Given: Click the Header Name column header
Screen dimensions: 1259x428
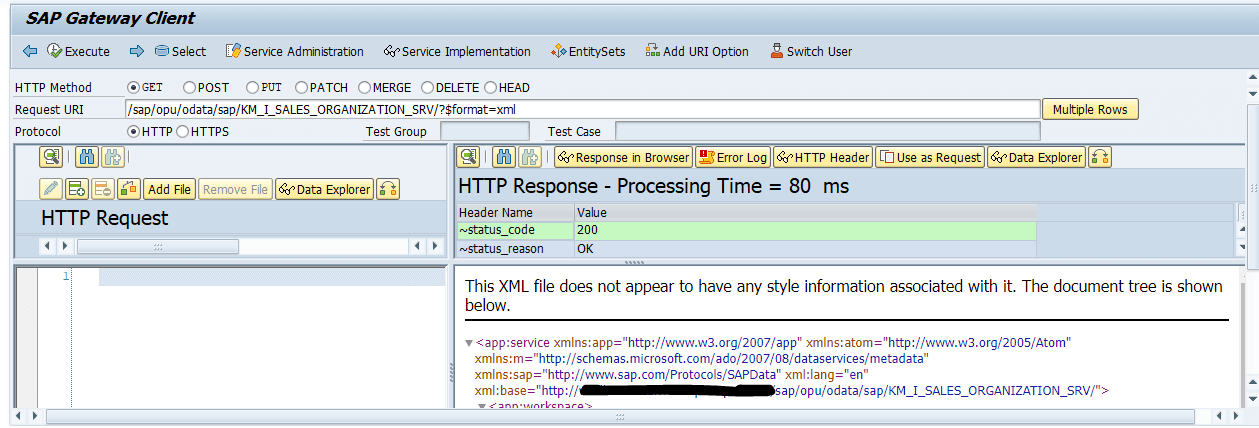Looking at the screenshot, I should (x=514, y=213).
